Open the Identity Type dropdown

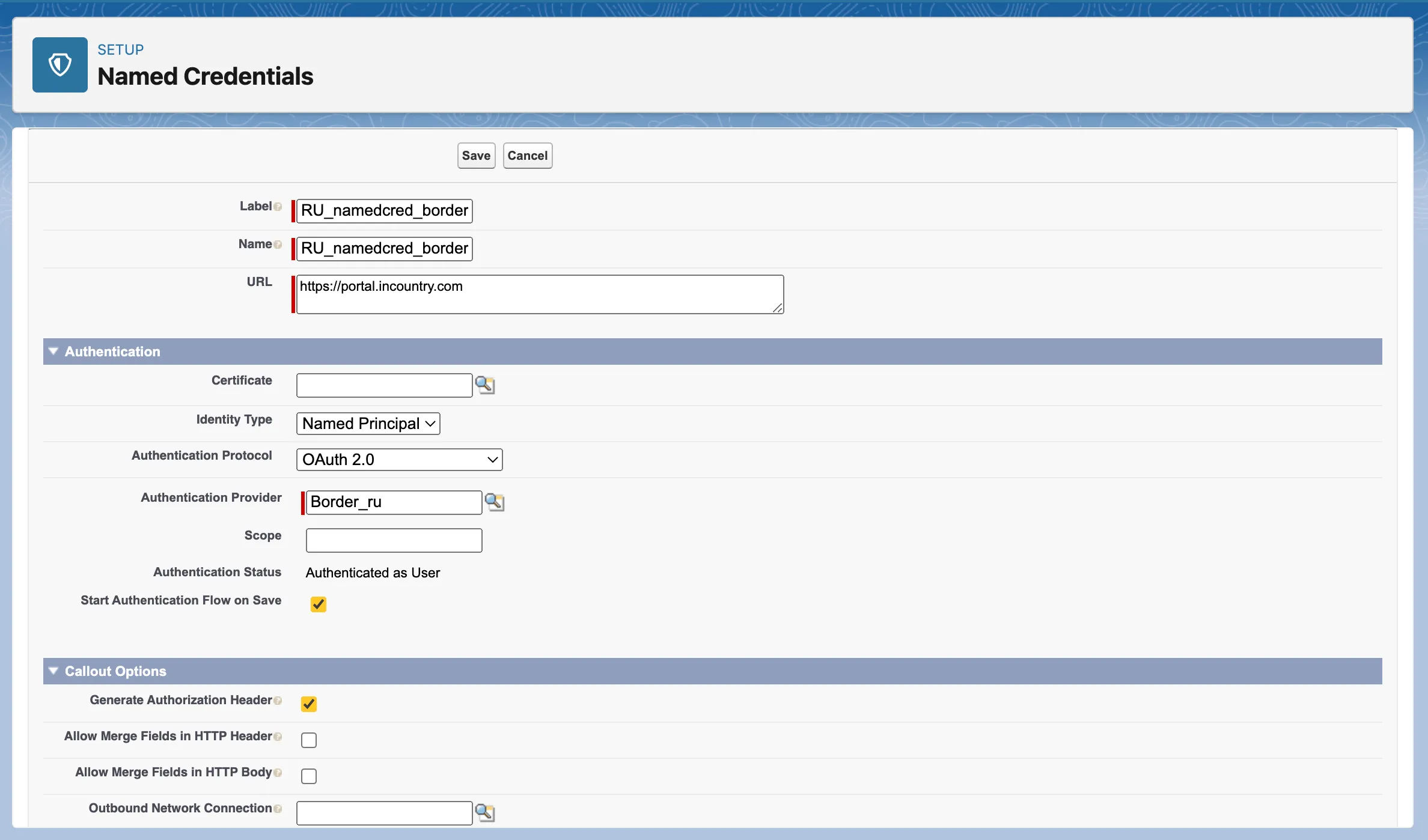[368, 424]
